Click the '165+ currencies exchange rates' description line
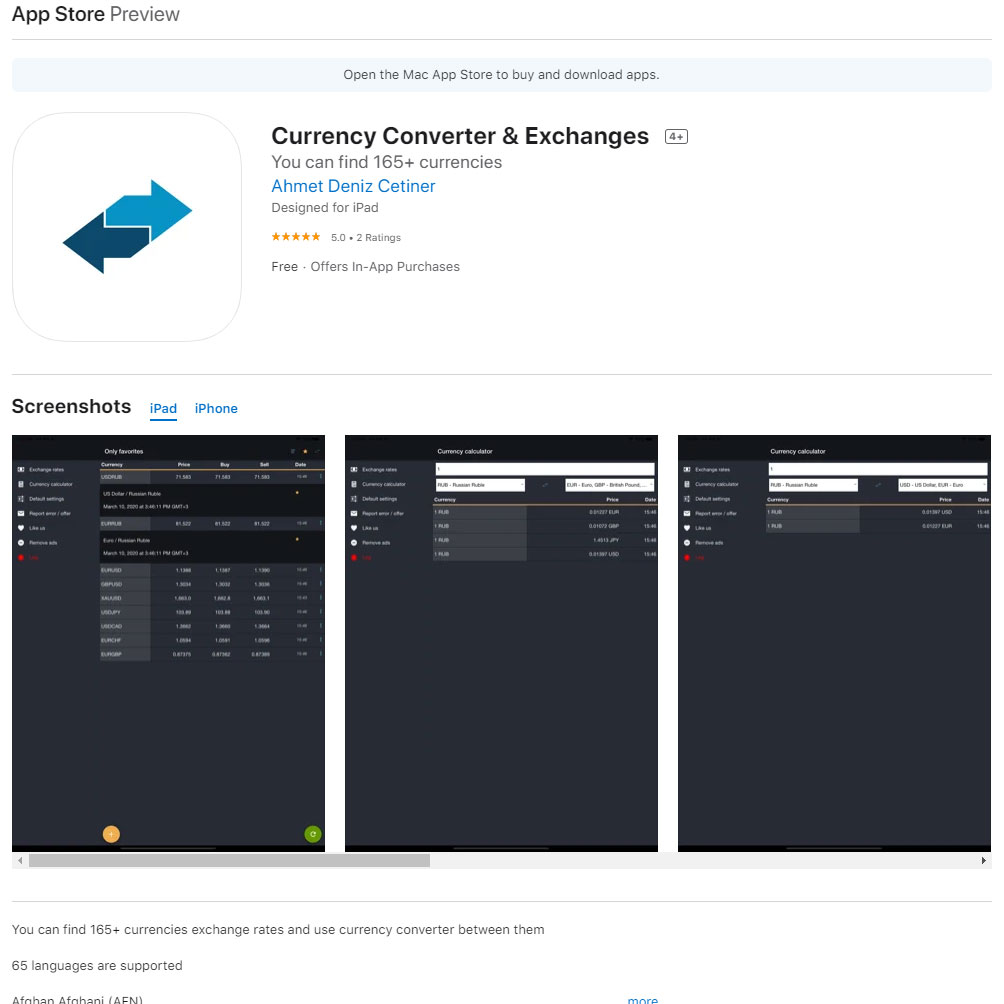Image resolution: width=1004 pixels, height=1004 pixels. [x=279, y=929]
